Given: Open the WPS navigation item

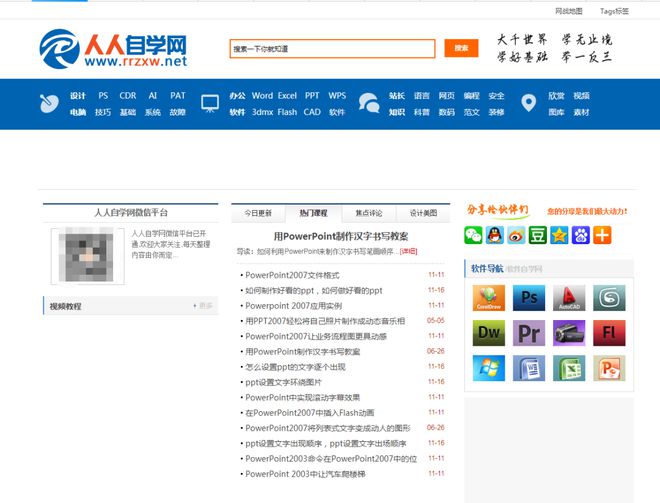Looking at the screenshot, I should (337, 96).
